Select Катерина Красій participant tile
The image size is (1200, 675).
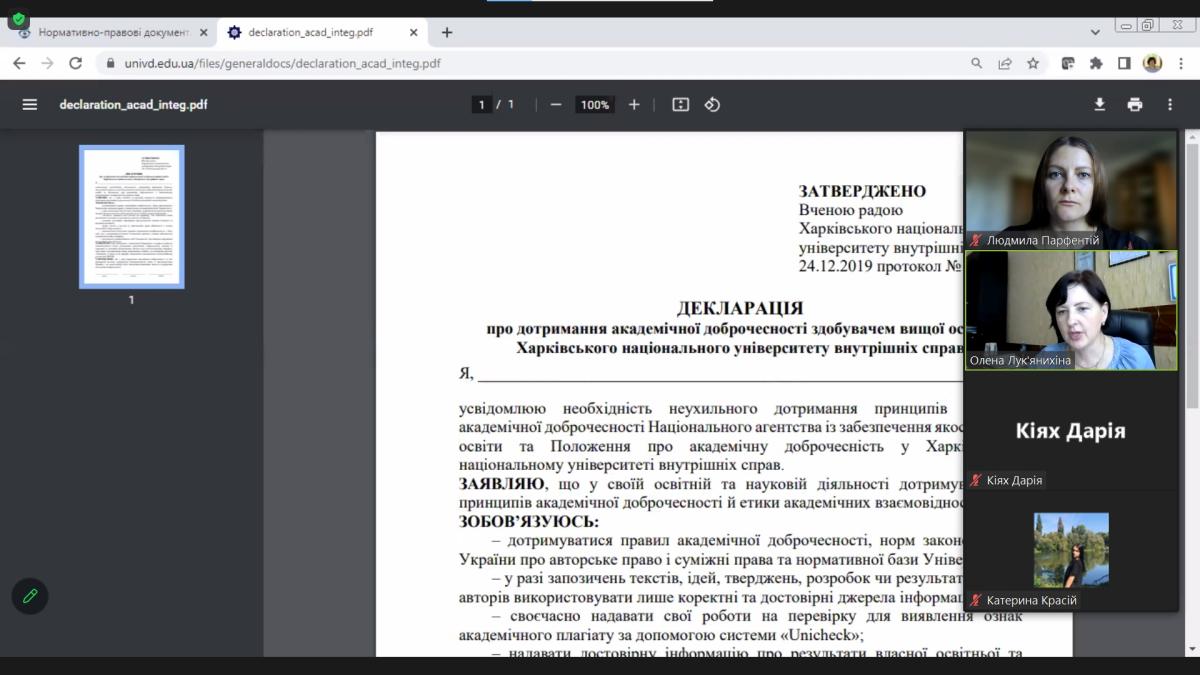pos(1071,551)
